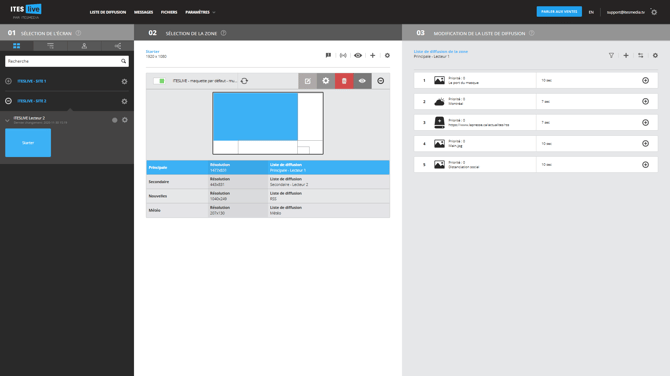670x376 pixels.
Task: Click the red trash delete icon
Action: pyautogui.click(x=344, y=81)
